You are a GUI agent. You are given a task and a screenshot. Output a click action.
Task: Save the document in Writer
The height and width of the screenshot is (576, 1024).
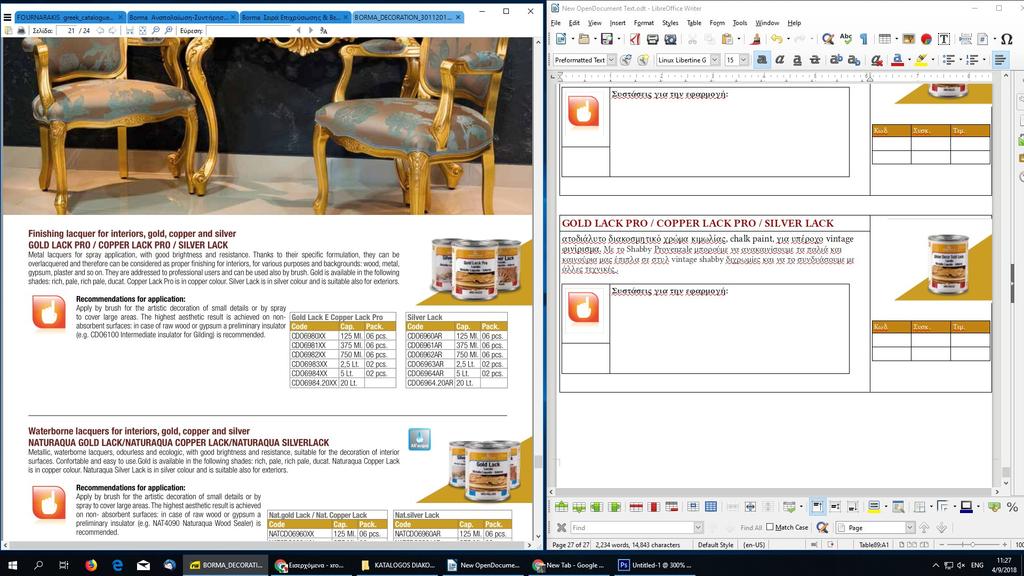tap(607, 39)
